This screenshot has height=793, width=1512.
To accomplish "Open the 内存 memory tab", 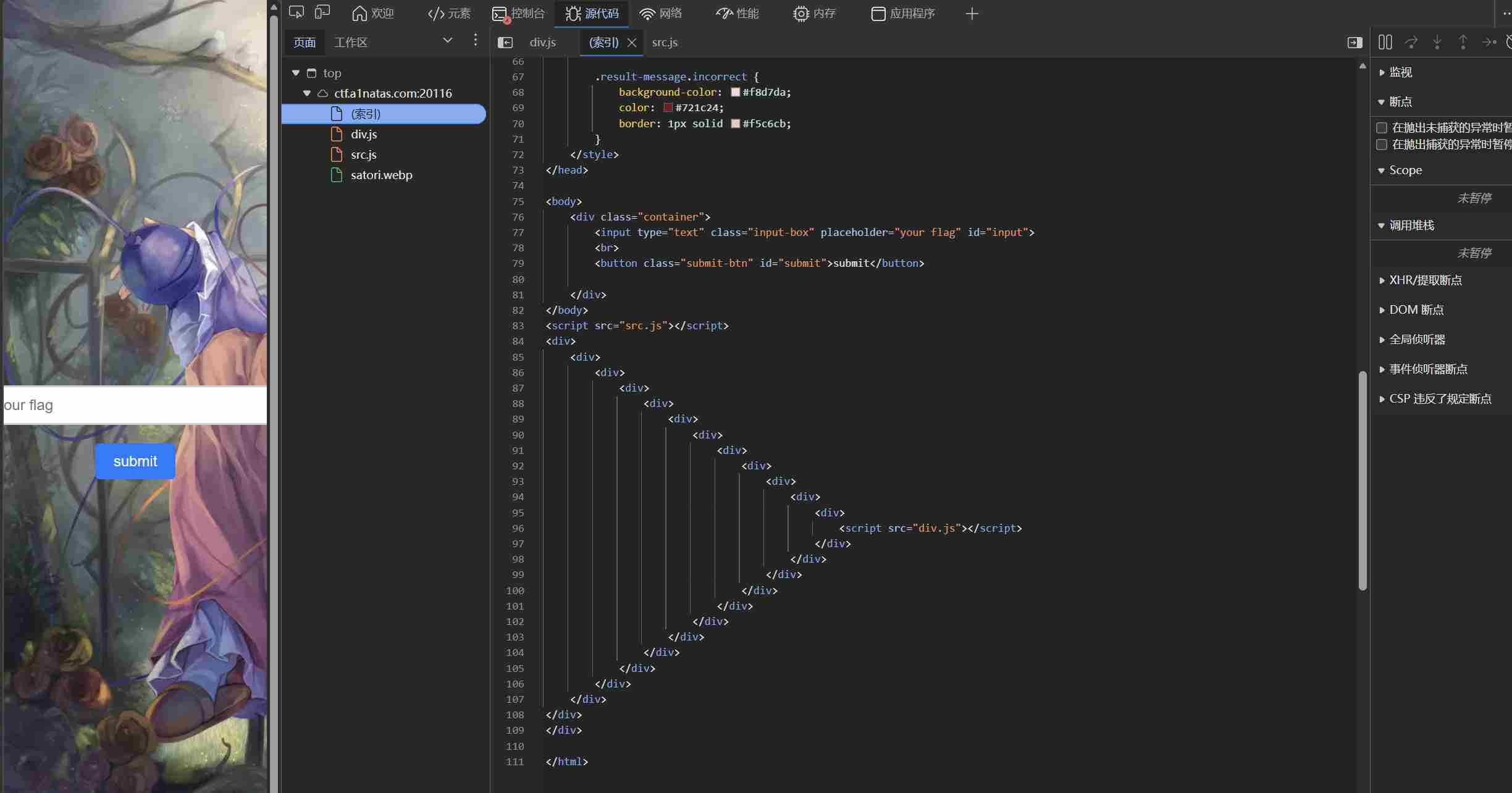I will tap(814, 14).
